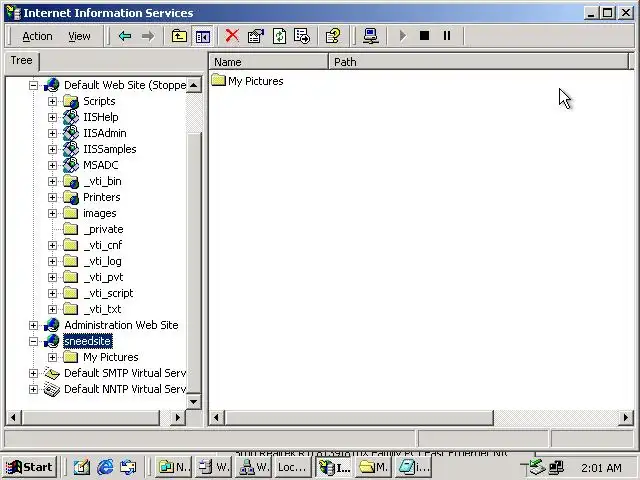Image resolution: width=640 pixels, height=480 pixels.
Task: Expand the IISAdmin node
Action: click(x=52, y=133)
